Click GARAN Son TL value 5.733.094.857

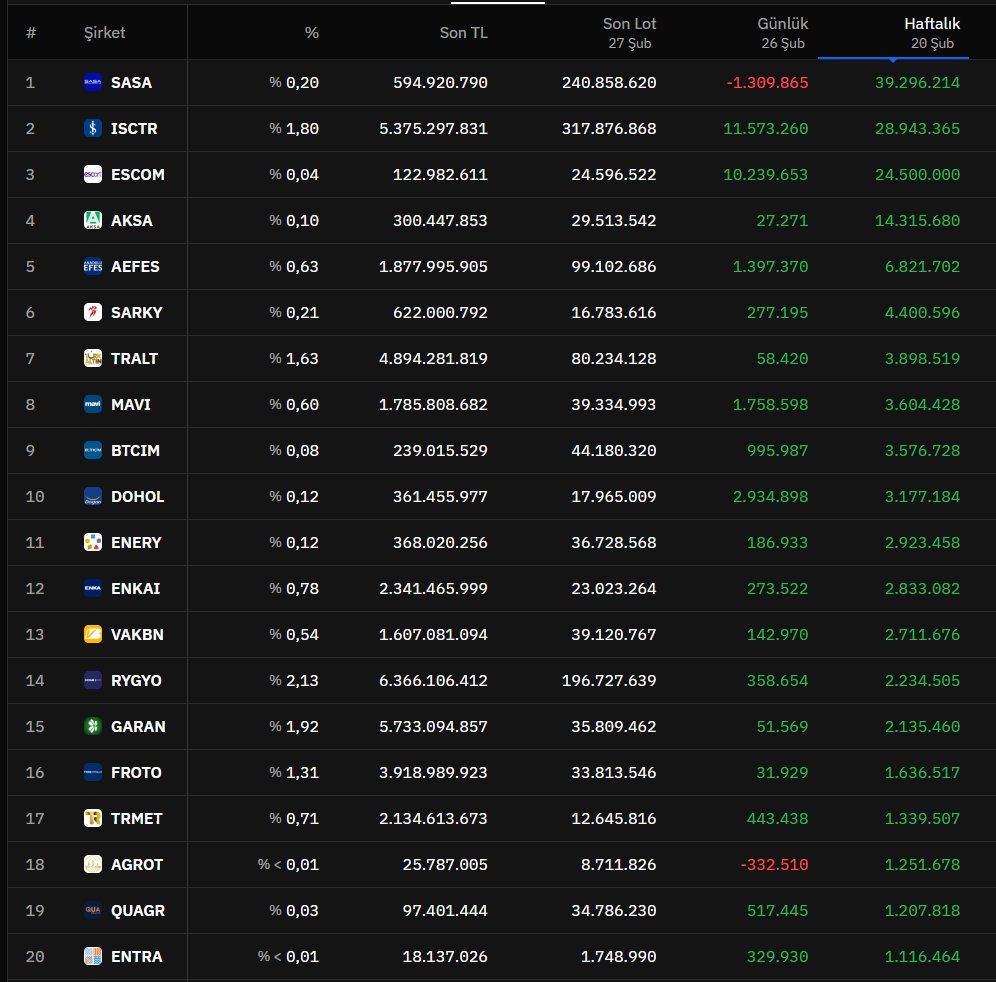433,726
